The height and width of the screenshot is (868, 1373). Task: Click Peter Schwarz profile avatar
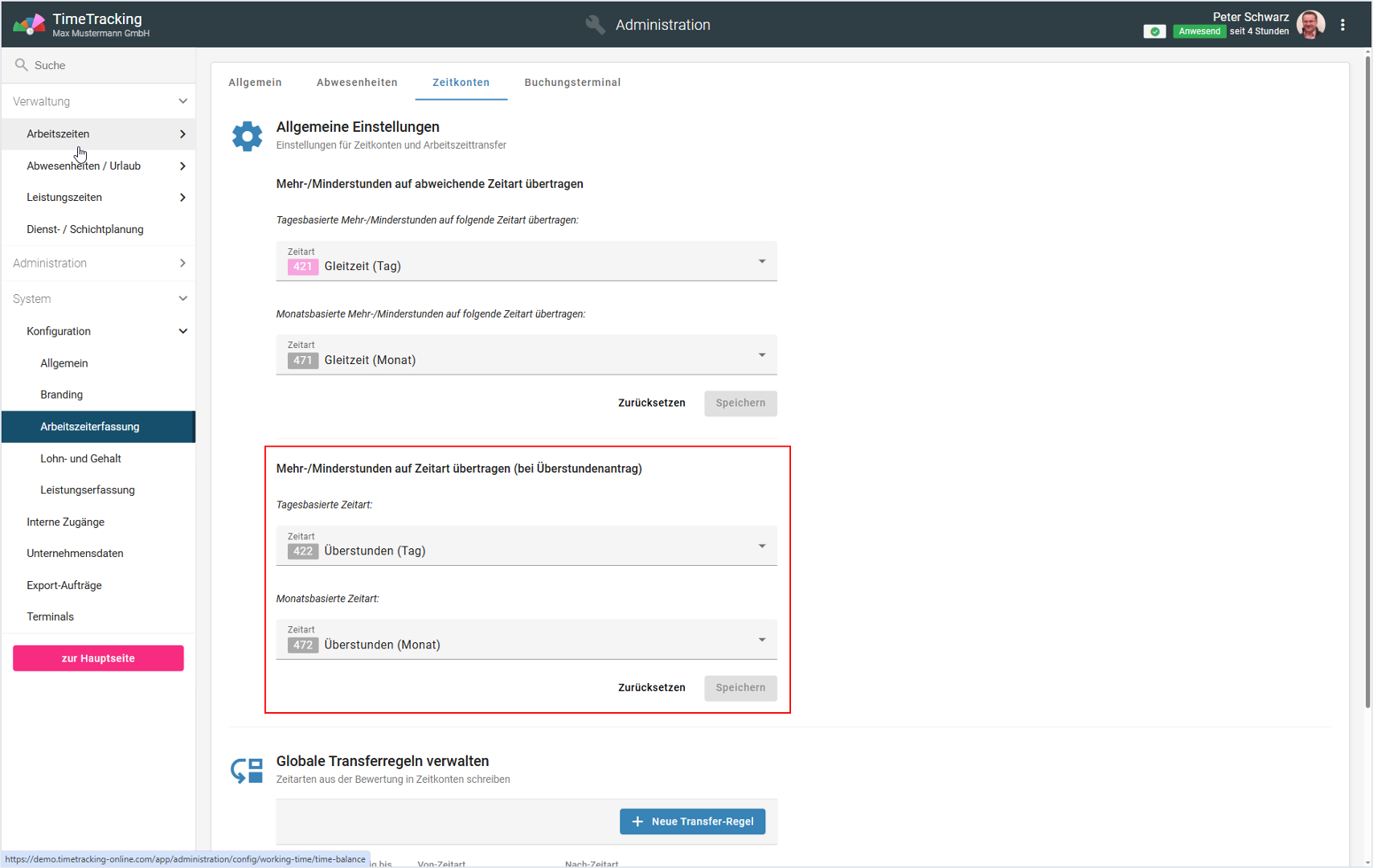[1310, 25]
